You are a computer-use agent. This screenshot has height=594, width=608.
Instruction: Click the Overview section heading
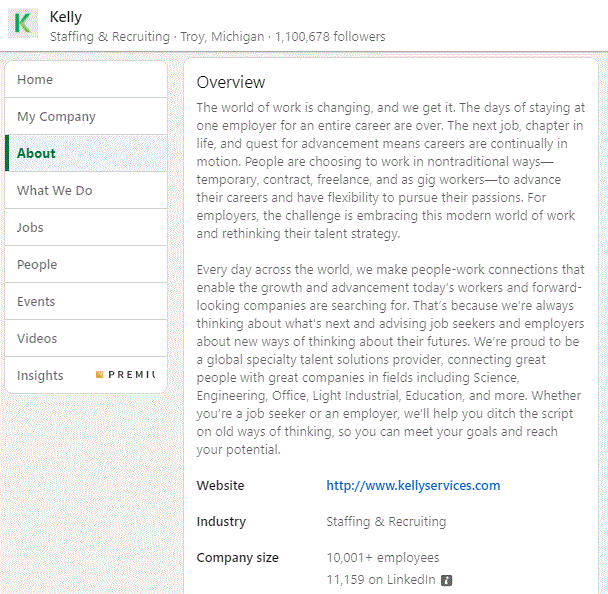[x=231, y=82]
